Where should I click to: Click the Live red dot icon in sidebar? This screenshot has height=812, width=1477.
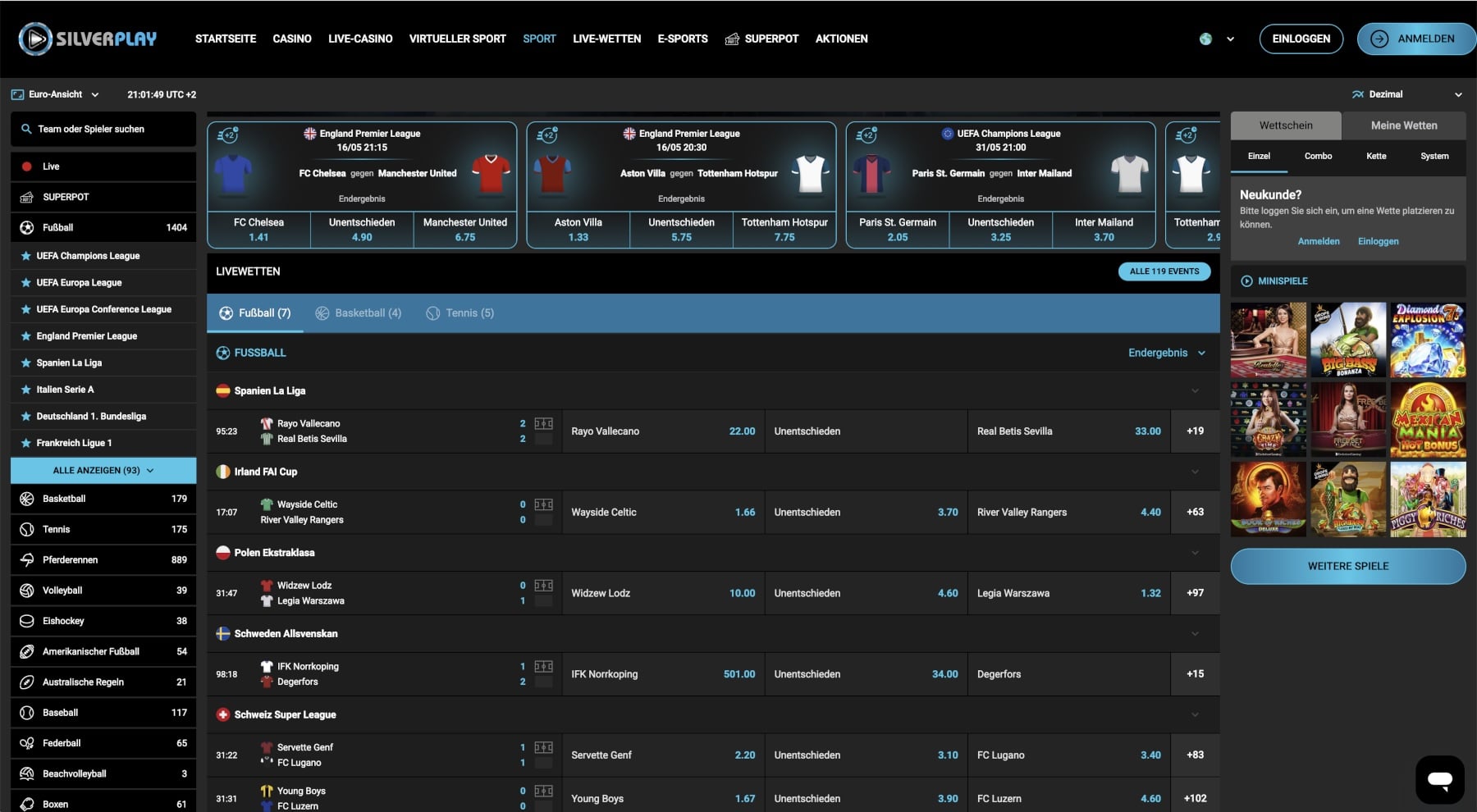(x=26, y=167)
